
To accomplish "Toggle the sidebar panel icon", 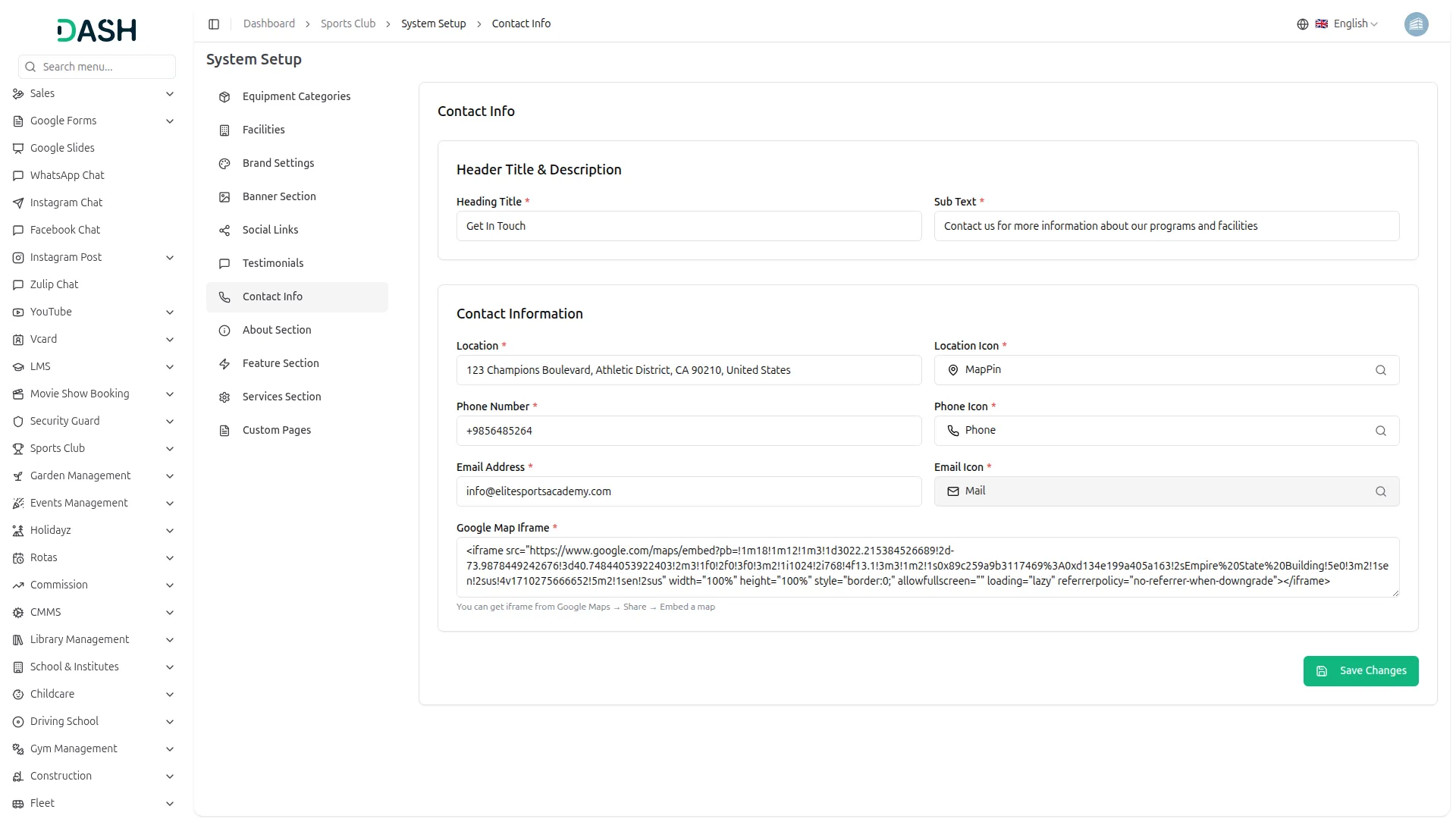I will (214, 24).
